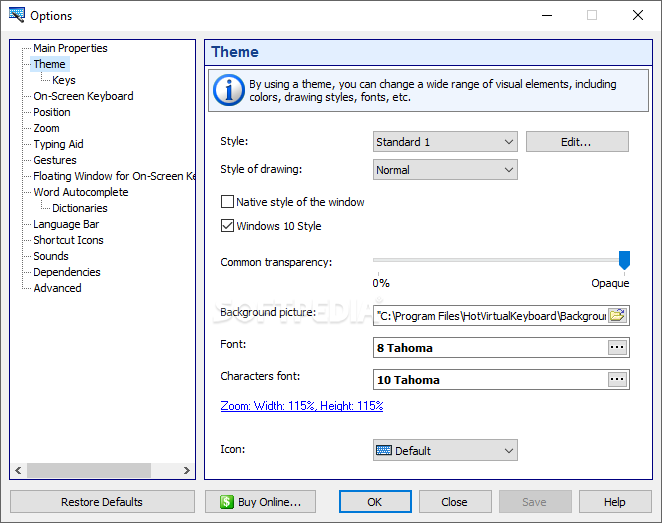Image resolution: width=662 pixels, height=523 pixels.
Task: Click the tree panel scroll left arrow
Action: [x=18, y=470]
